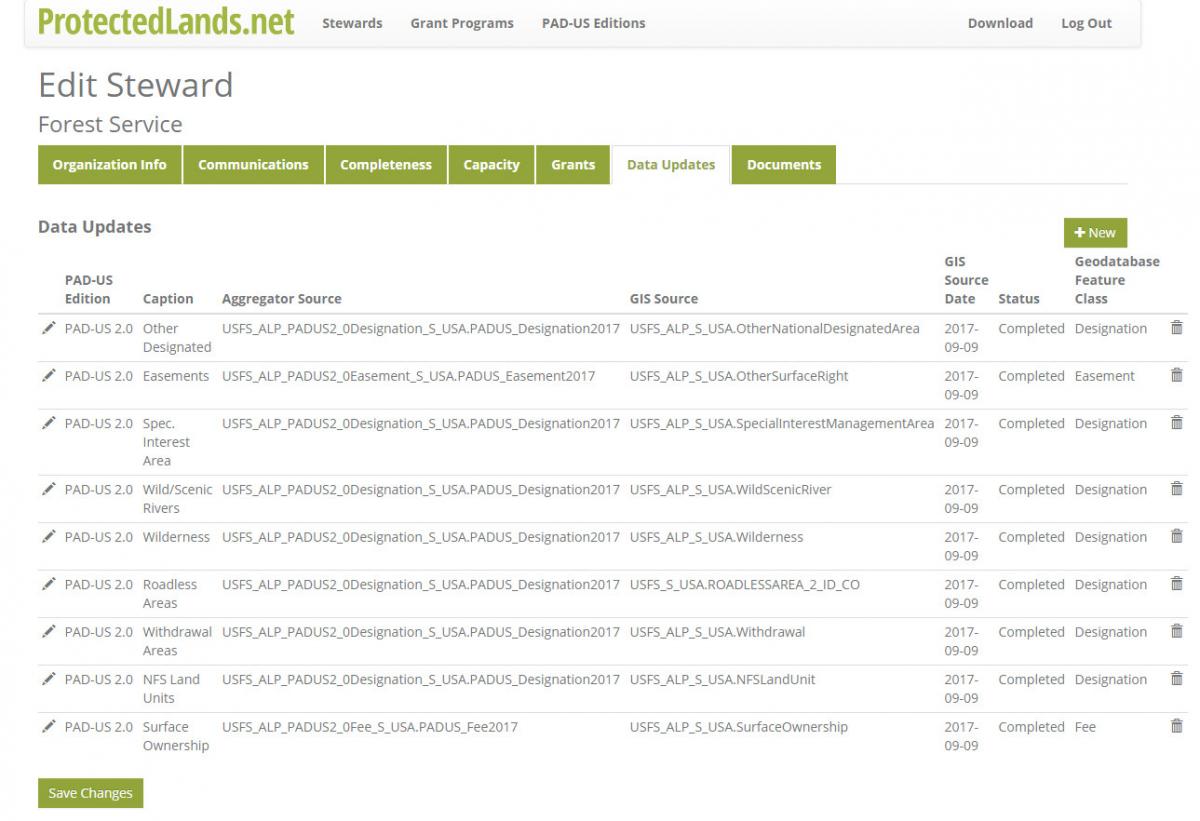Screen dimensions: 1200x821
Task: Select the Fee feature class cell
Action: point(1085,727)
